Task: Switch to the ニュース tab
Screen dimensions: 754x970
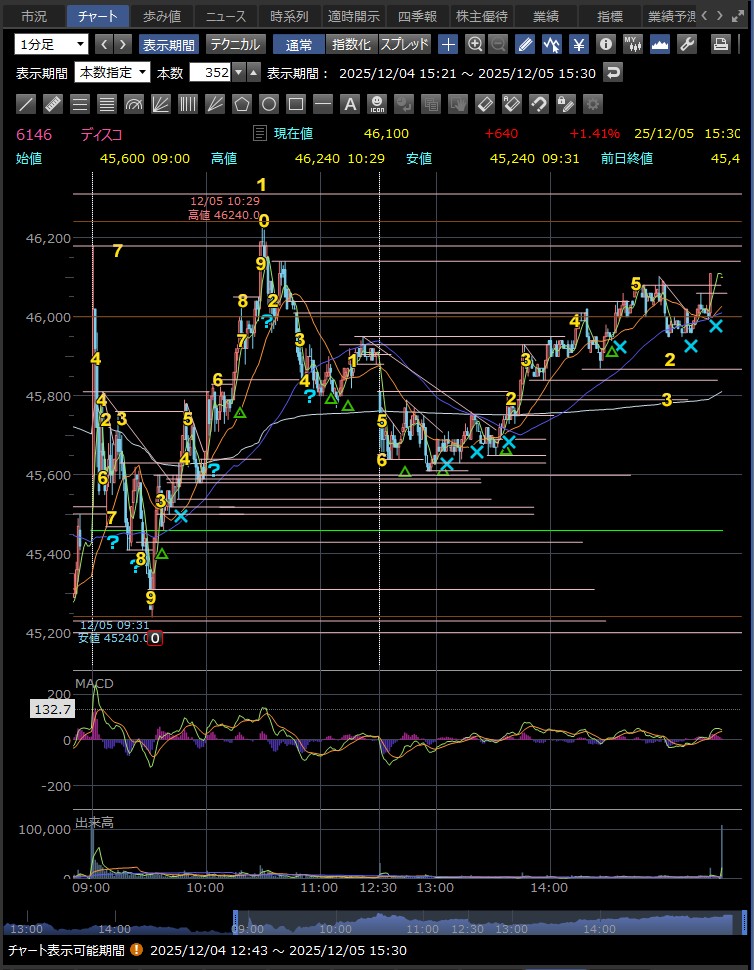Action: click(x=225, y=16)
